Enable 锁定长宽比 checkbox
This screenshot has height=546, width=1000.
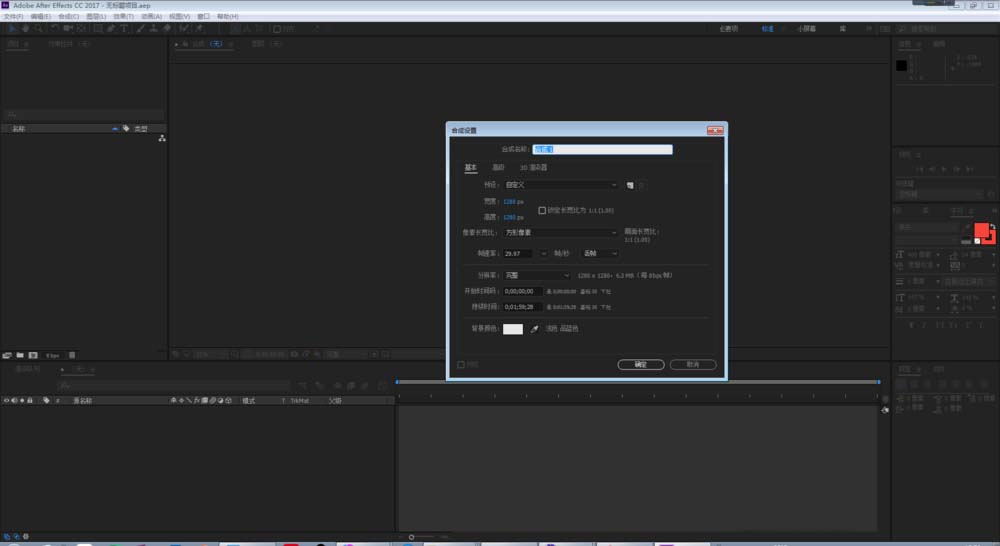pyautogui.click(x=542, y=211)
